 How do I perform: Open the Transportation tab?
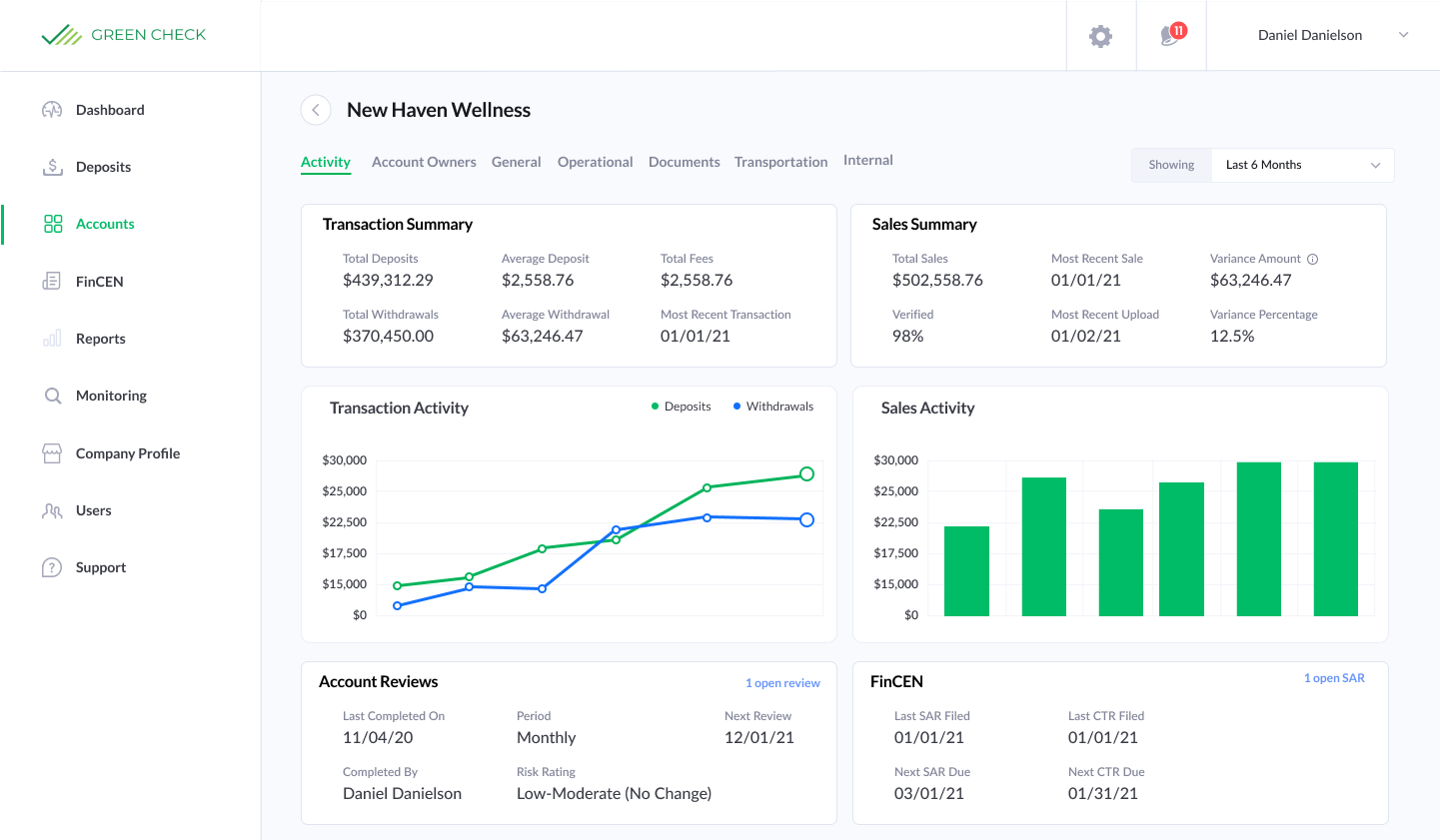(x=780, y=162)
